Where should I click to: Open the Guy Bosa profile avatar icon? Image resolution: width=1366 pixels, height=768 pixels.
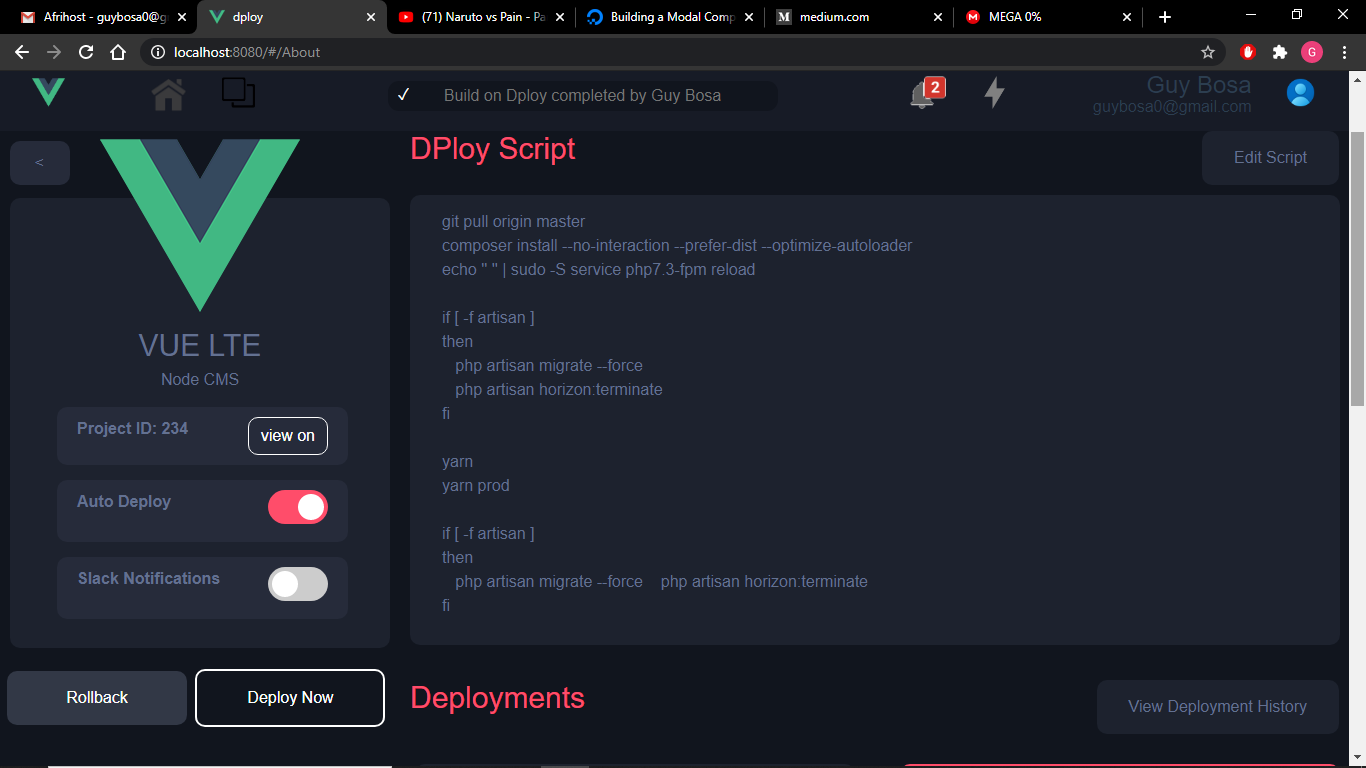click(x=1299, y=92)
